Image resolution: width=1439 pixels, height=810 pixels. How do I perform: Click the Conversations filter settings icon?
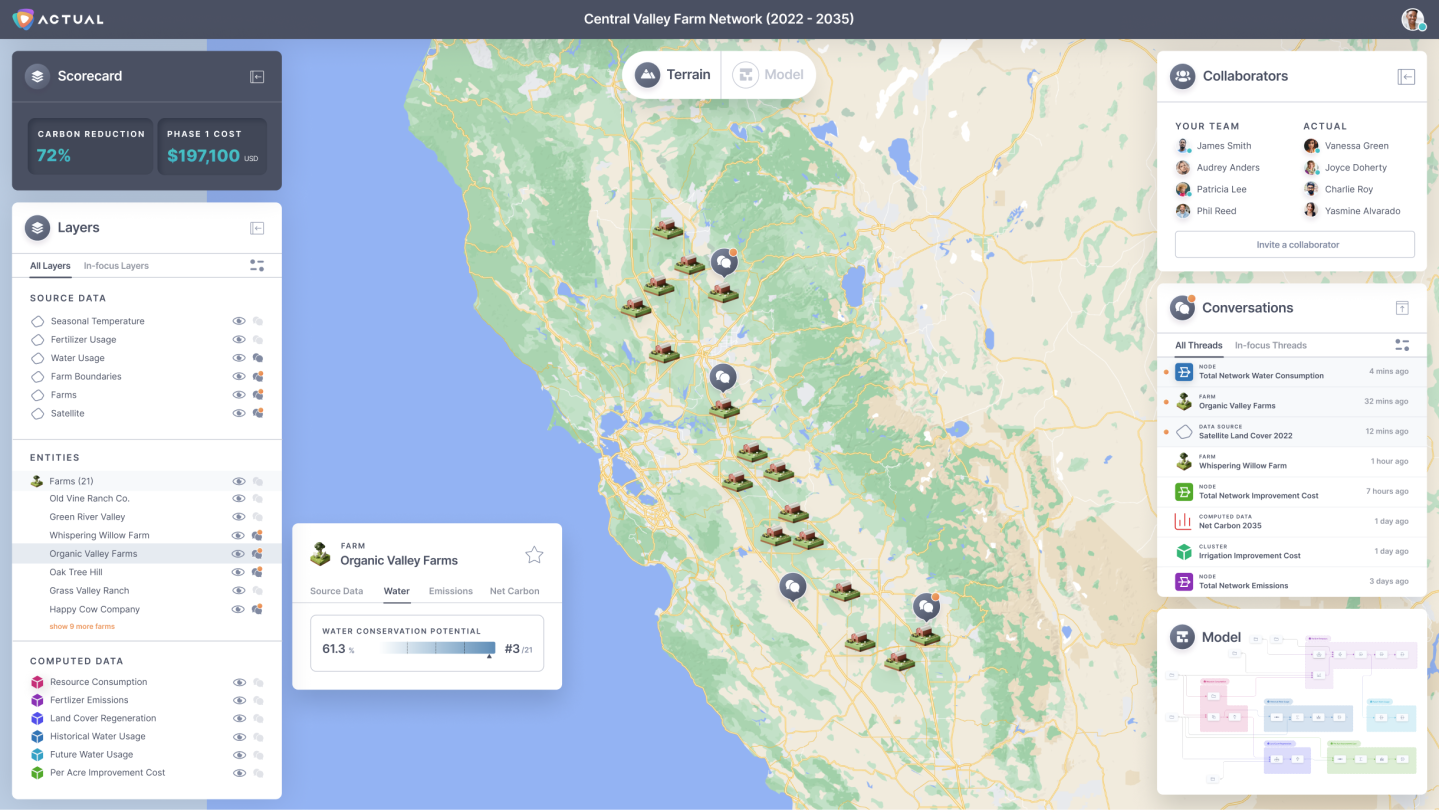pyautogui.click(x=1402, y=345)
